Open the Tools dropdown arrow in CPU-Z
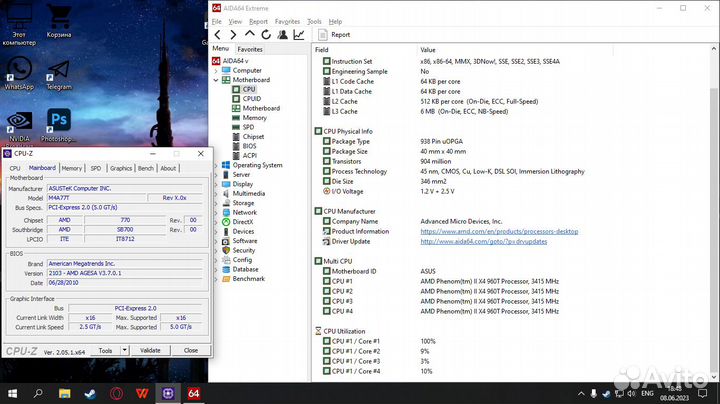 click(x=124, y=351)
